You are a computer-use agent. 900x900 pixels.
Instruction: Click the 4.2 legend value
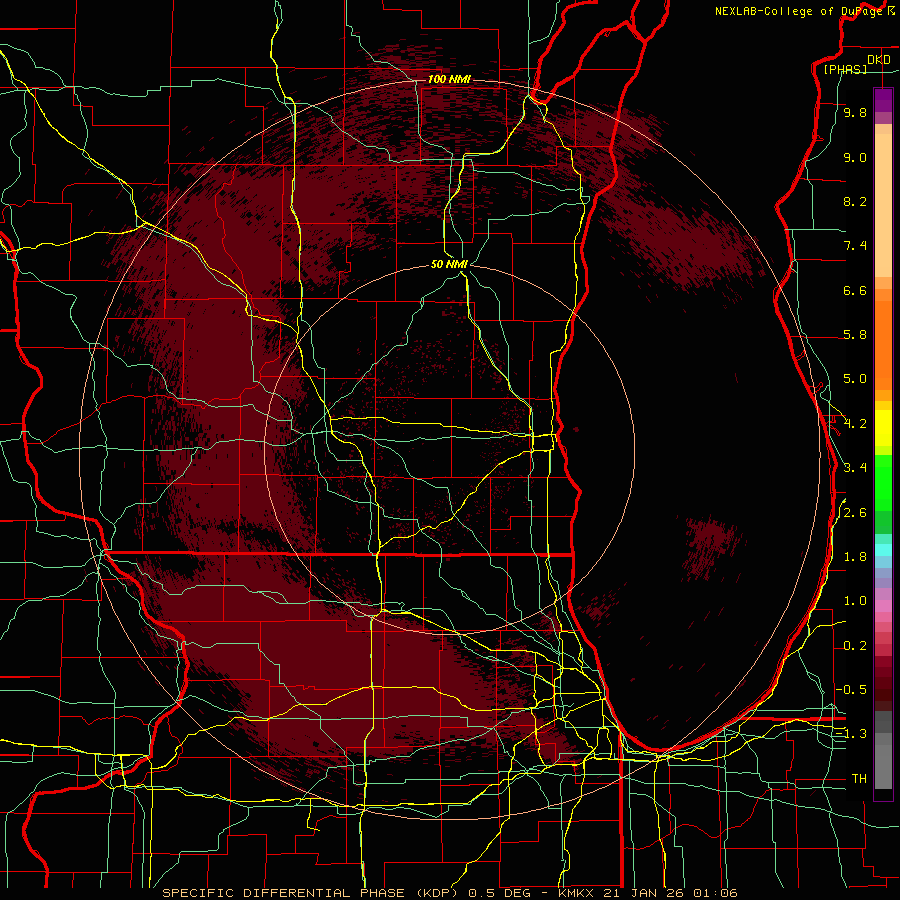855,424
